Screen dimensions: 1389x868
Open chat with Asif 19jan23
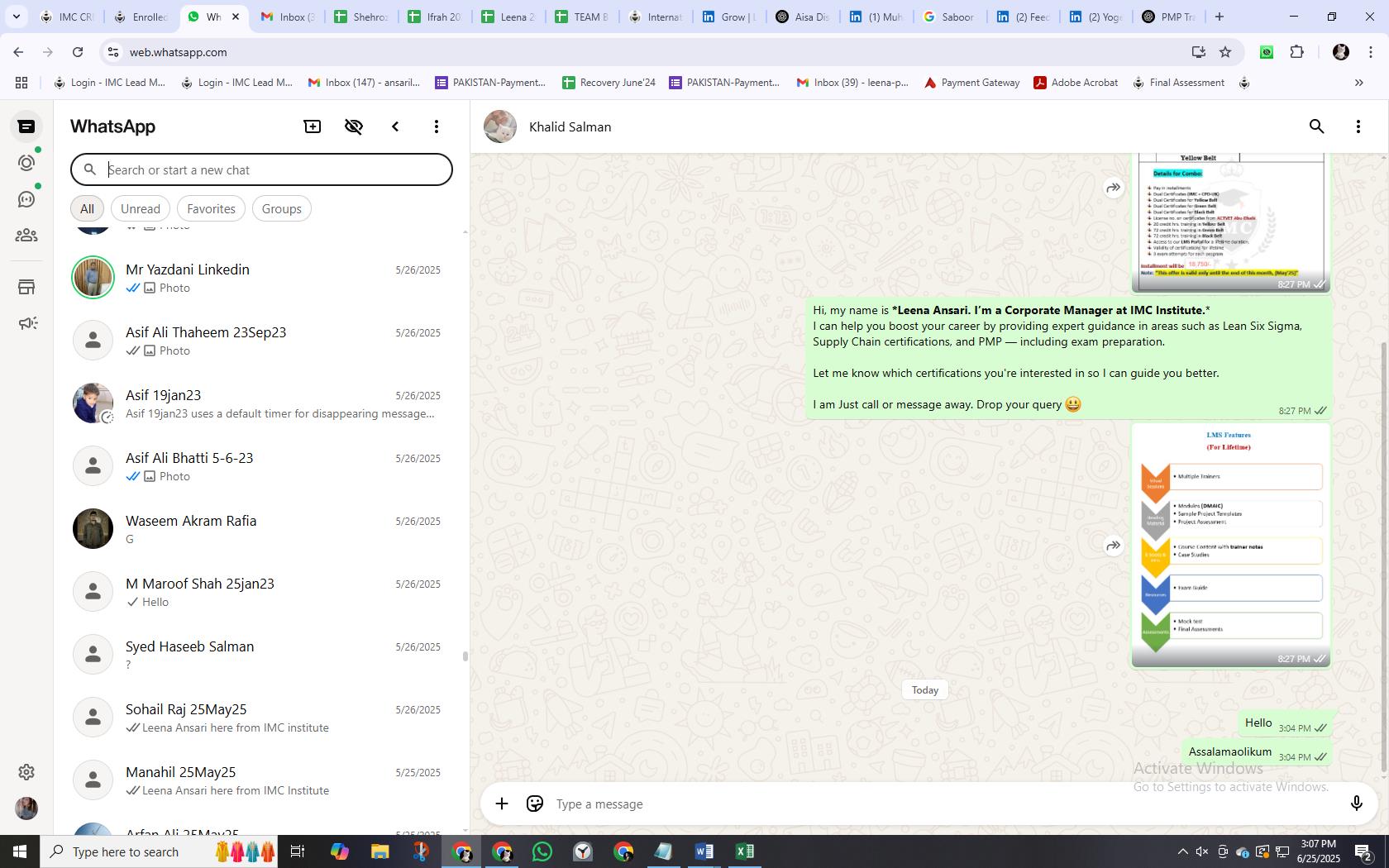point(260,403)
